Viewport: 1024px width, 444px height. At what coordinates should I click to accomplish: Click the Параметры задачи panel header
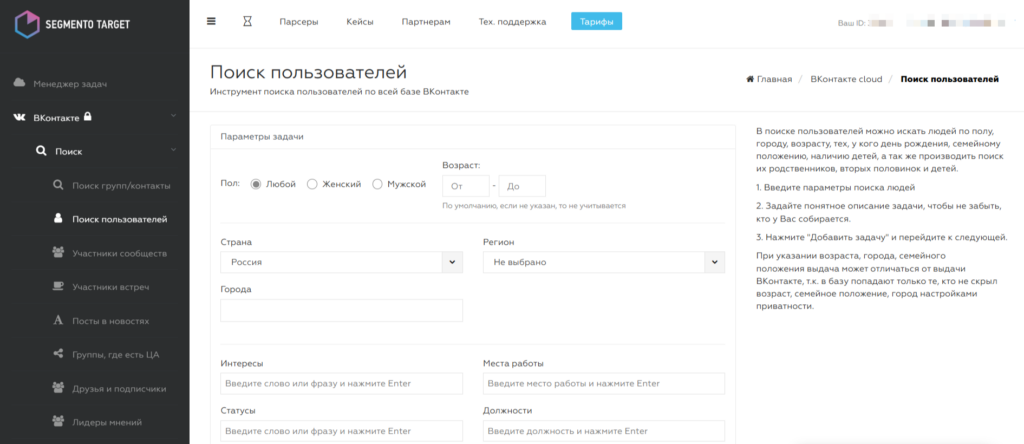[473, 137]
